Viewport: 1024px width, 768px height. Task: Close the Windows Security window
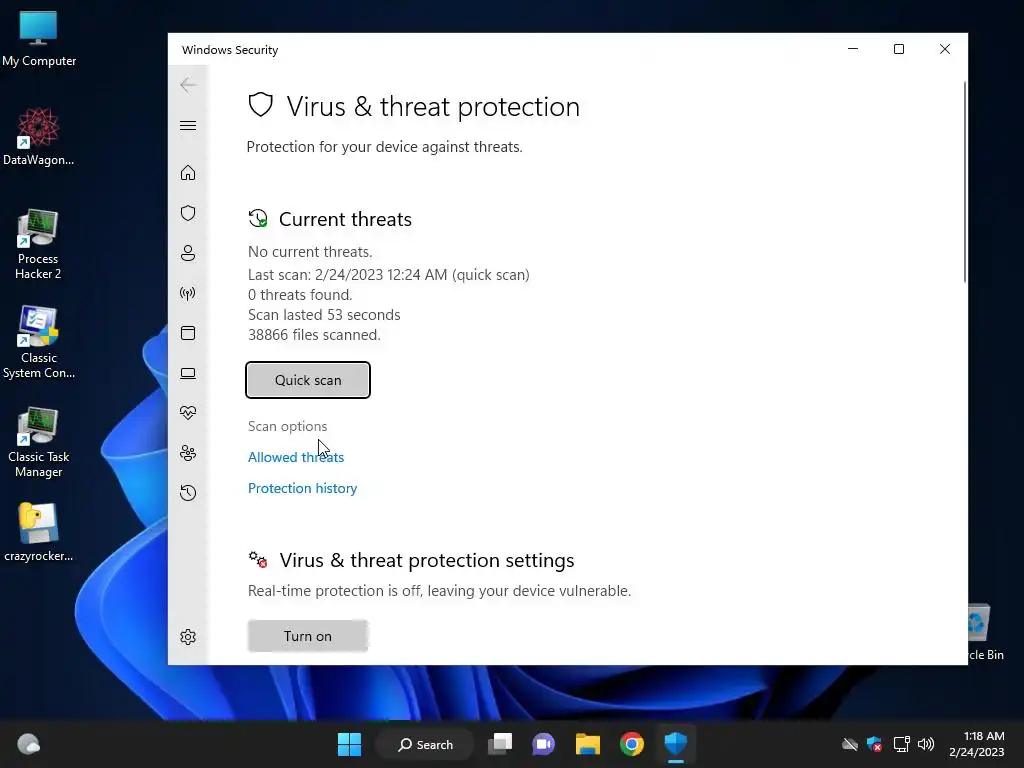click(944, 49)
